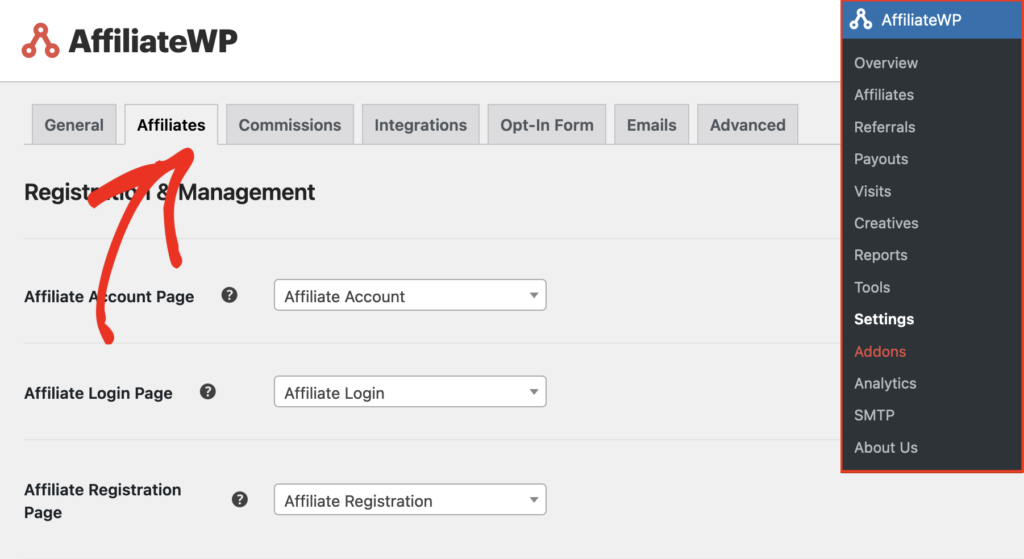Click the Affiliate Login Page label
Viewport: 1024px width, 559px height.
point(98,393)
